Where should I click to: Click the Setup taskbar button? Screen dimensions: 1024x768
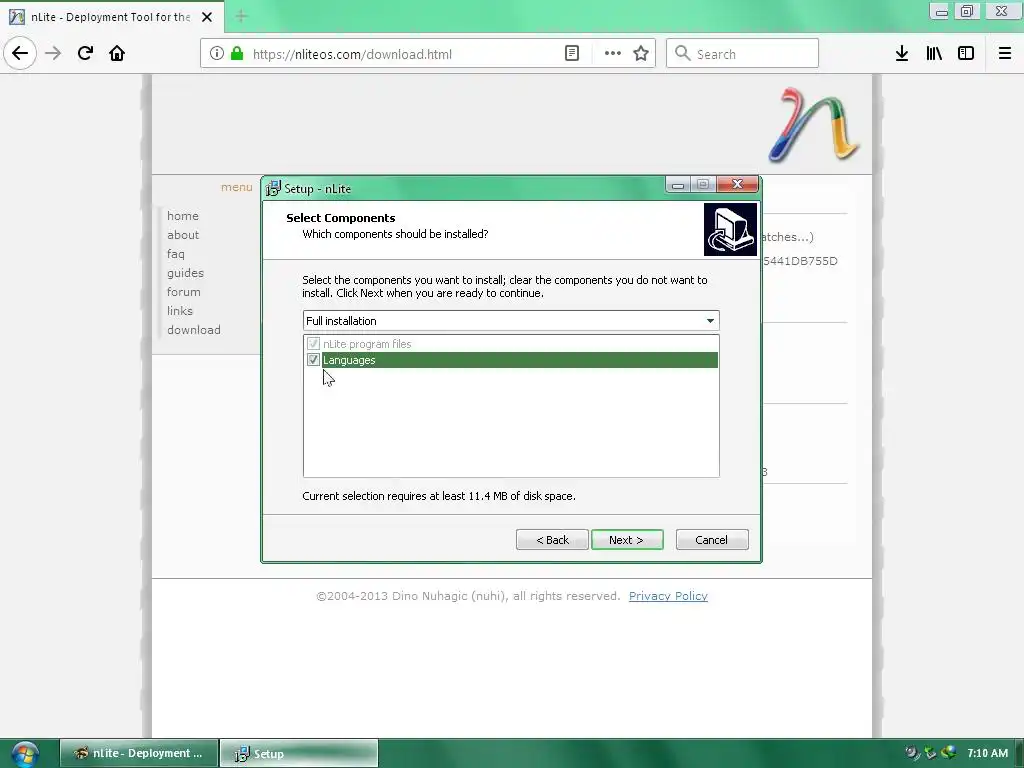pos(299,753)
